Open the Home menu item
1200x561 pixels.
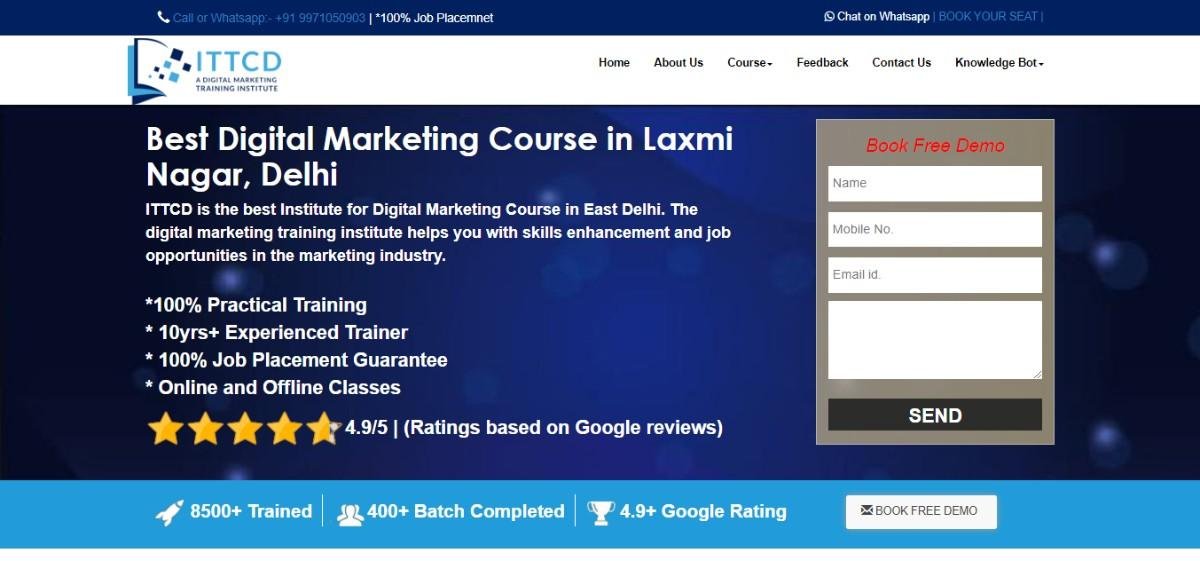pyautogui.click(x=614, y=63)
